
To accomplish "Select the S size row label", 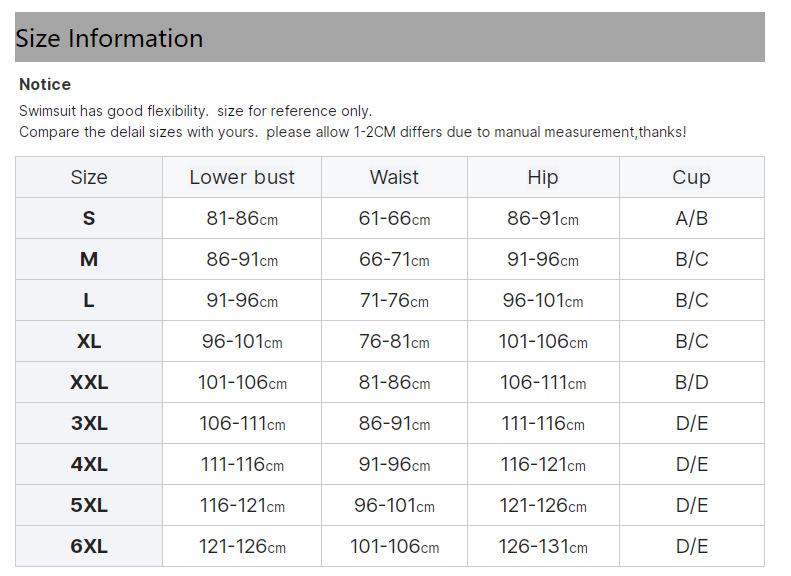I will click(89, 219).
